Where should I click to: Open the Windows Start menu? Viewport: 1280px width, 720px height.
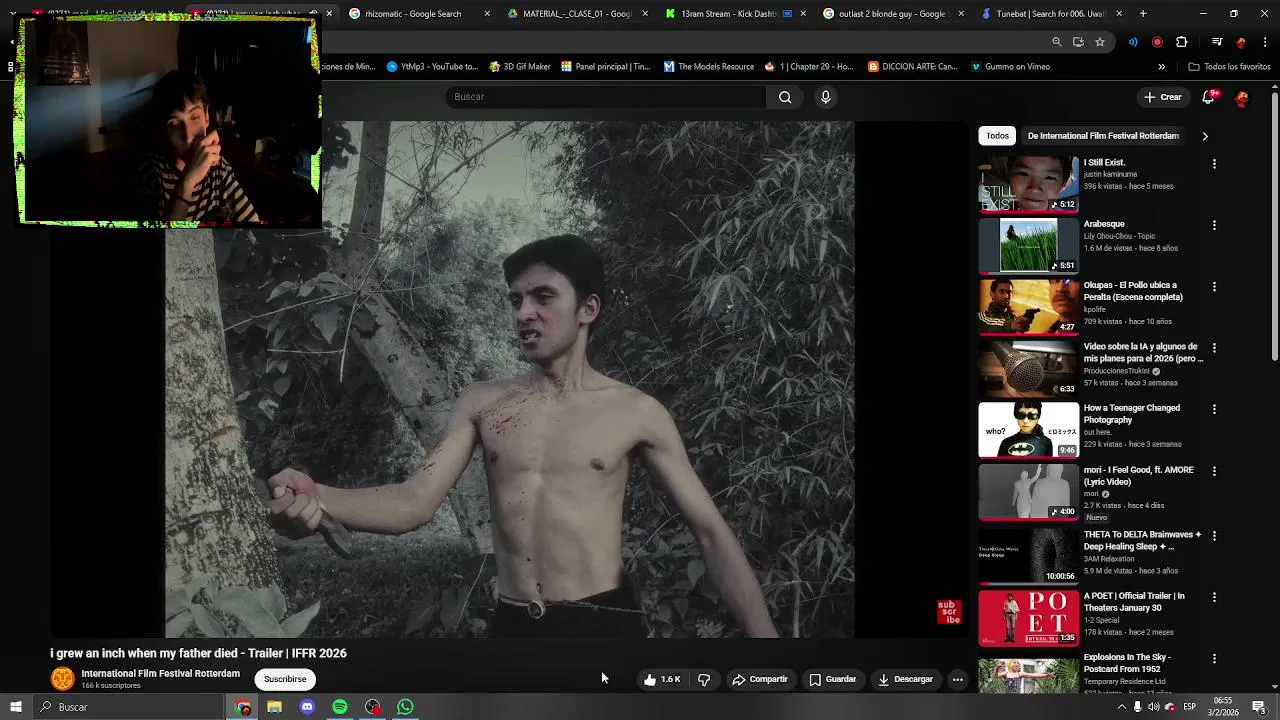pos(16,707)
